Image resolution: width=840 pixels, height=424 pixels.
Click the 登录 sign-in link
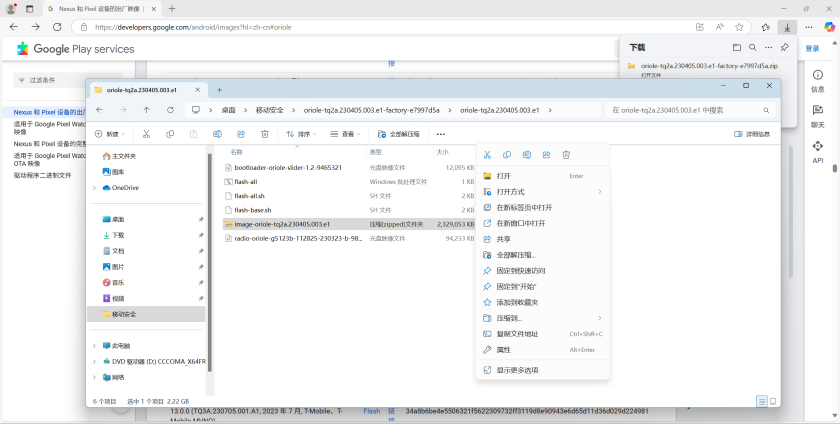tap(812, 47)
